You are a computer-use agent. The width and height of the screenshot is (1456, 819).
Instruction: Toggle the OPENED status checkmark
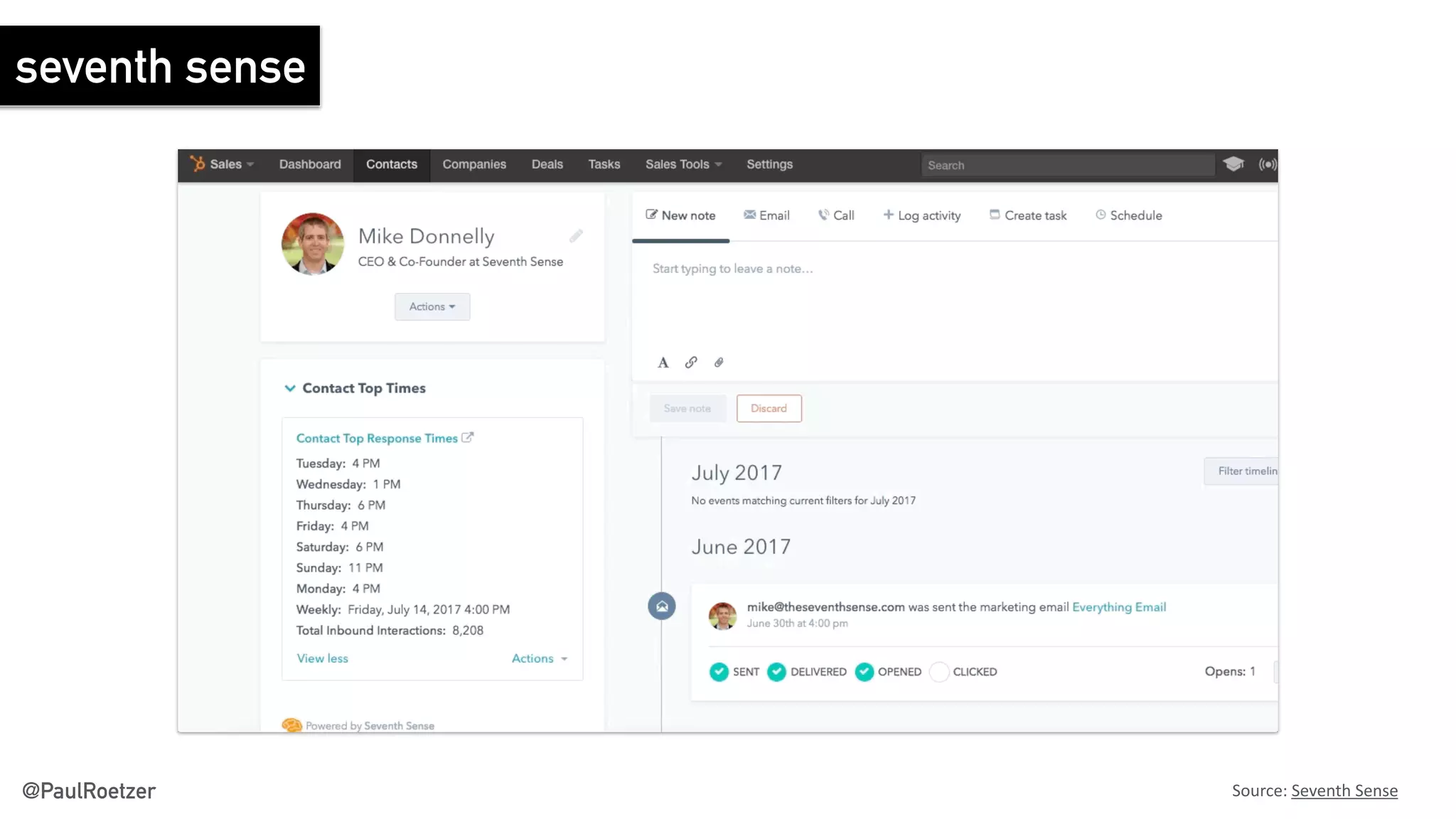[864, 672]
